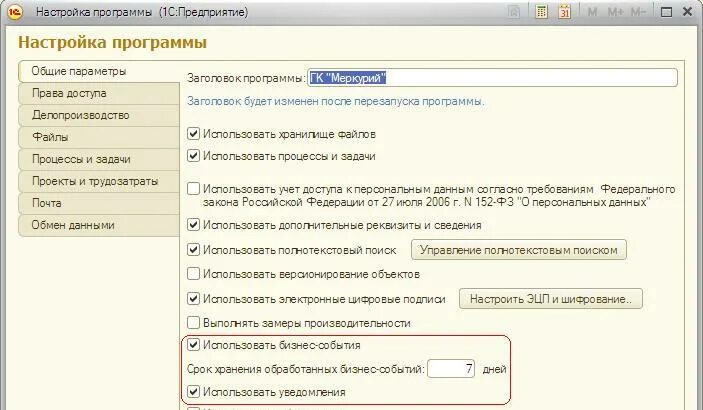Click the M+ memory add button

pos(615,12)
